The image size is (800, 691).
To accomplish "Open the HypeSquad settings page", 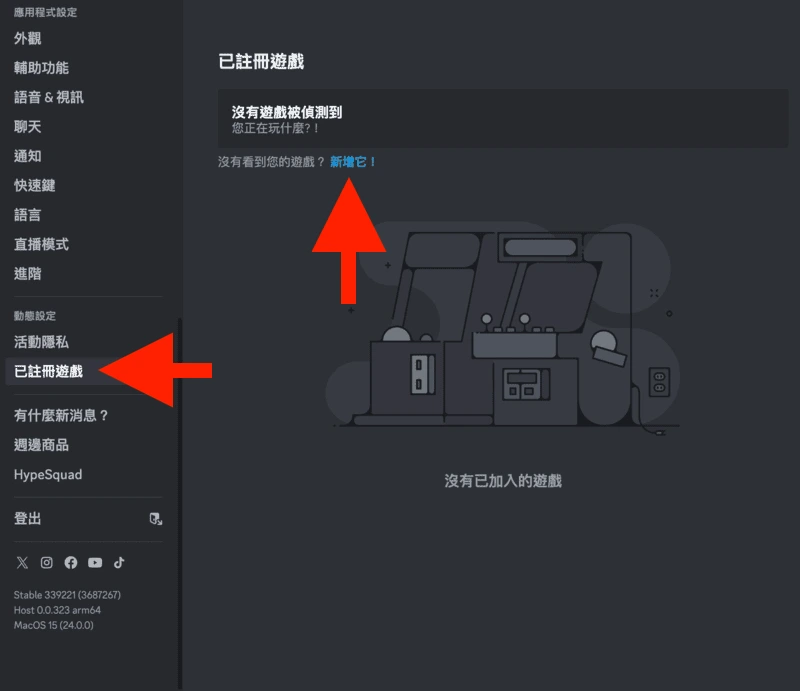I will coord(48,475).
